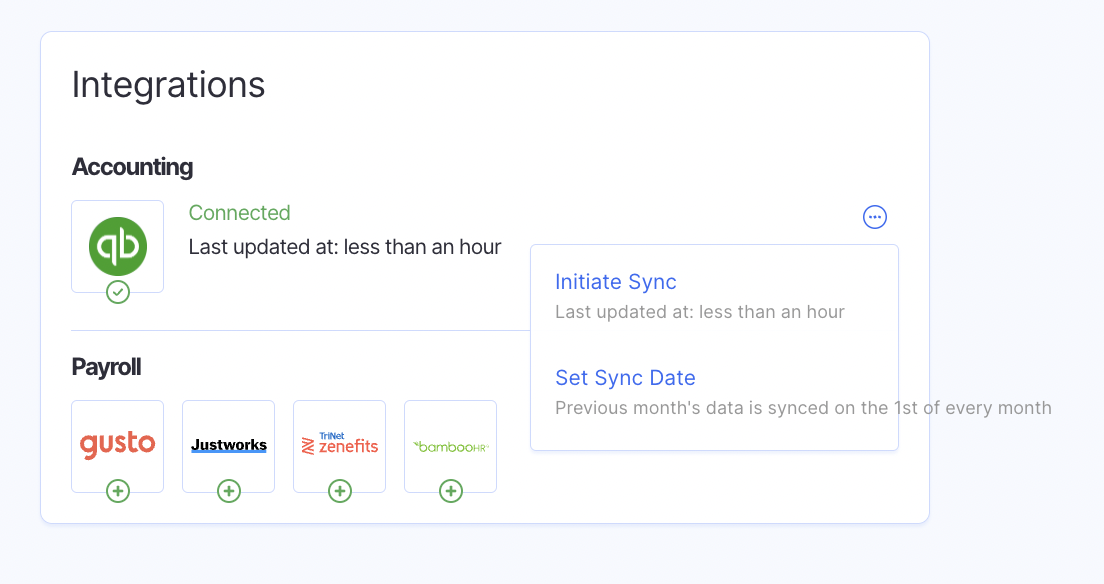Click the previous month's data sync description
Viewport: 1104px width, 584px height.
(x=803, y=408)
